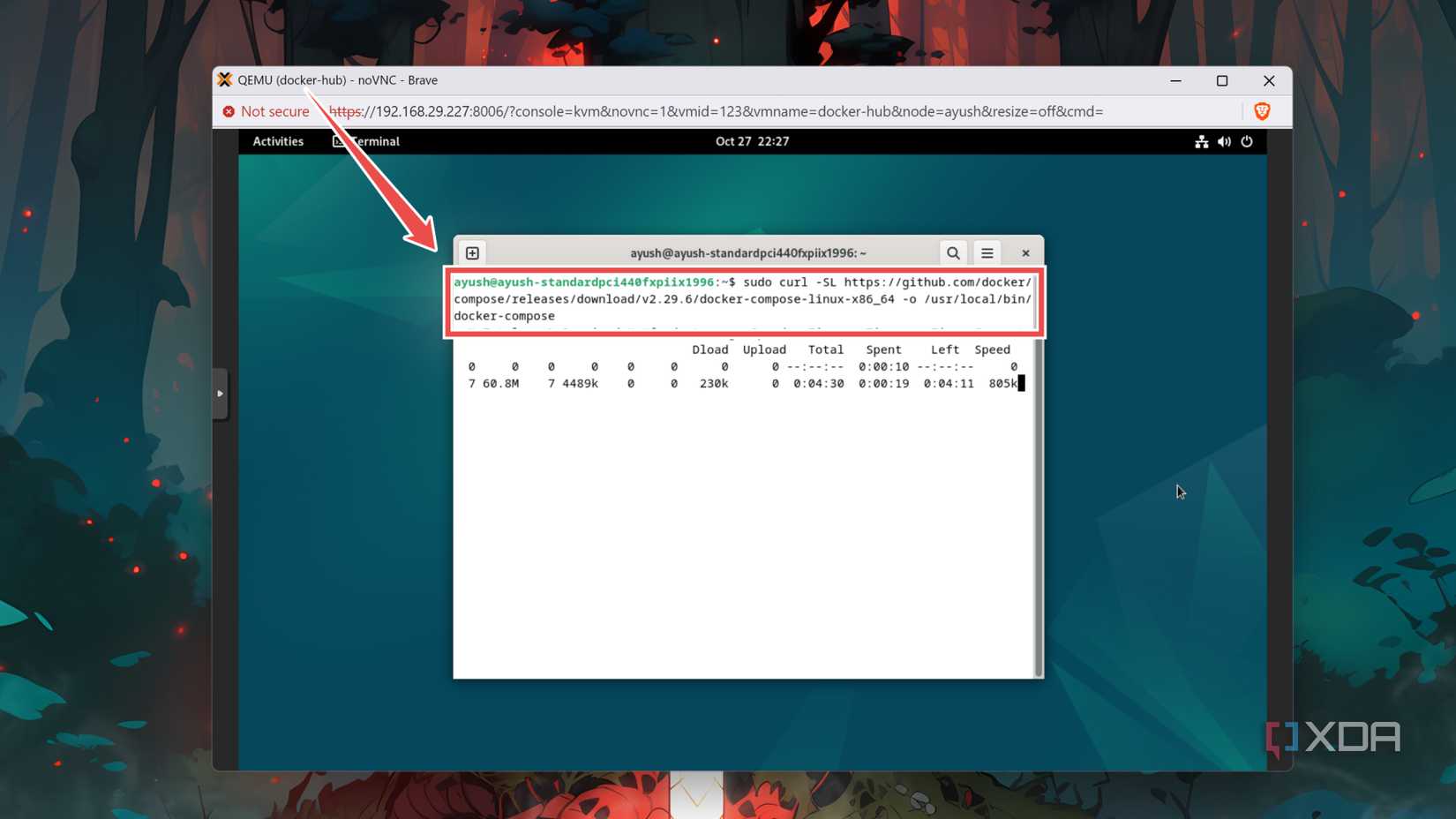Image resolution: width=1456 pixels, height=819 pixels.
Task: Mute audio with the speaker icon
Action: [x=1224, y=141]
